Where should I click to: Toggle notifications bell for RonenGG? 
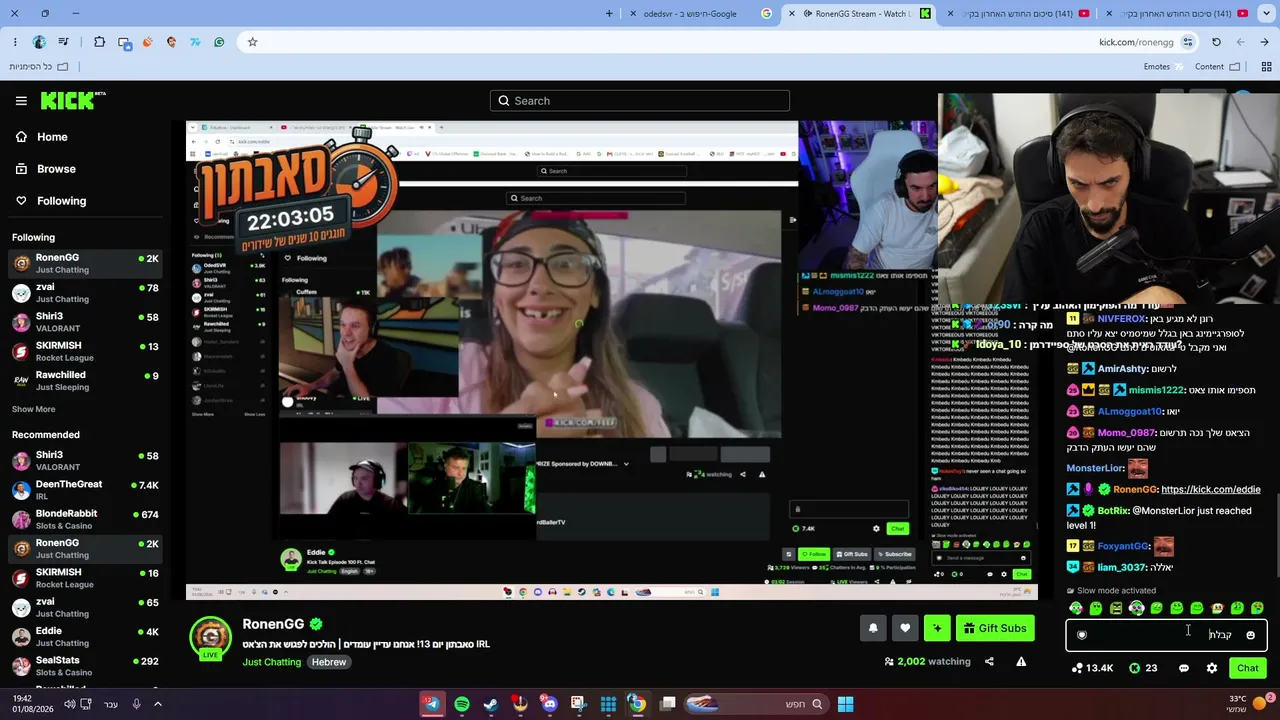click(x=873, y=628)
